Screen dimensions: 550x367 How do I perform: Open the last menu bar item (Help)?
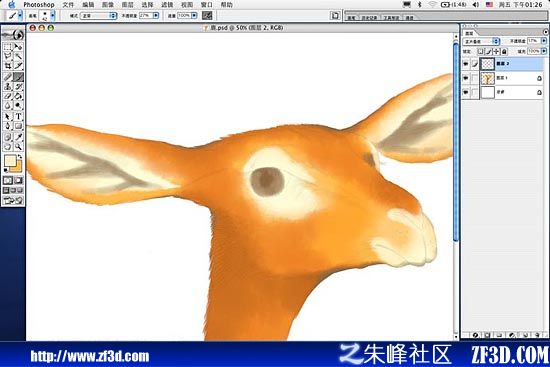pyautogui.click(x=227, y=5)
